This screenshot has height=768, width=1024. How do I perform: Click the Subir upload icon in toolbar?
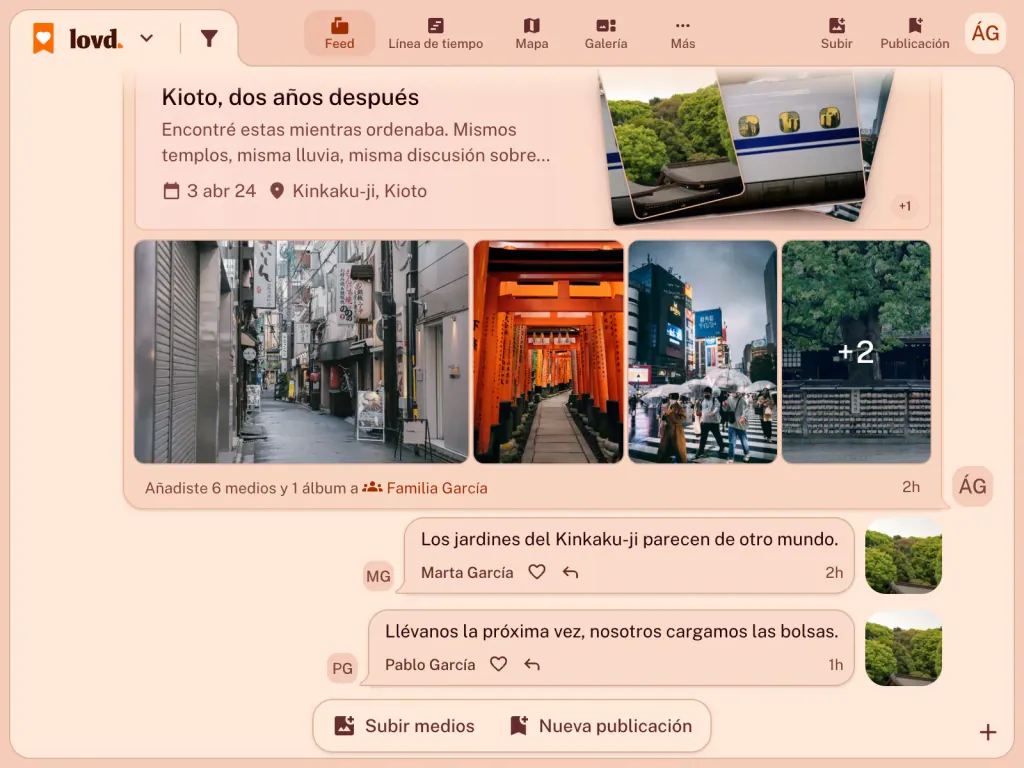click(837, 33)
